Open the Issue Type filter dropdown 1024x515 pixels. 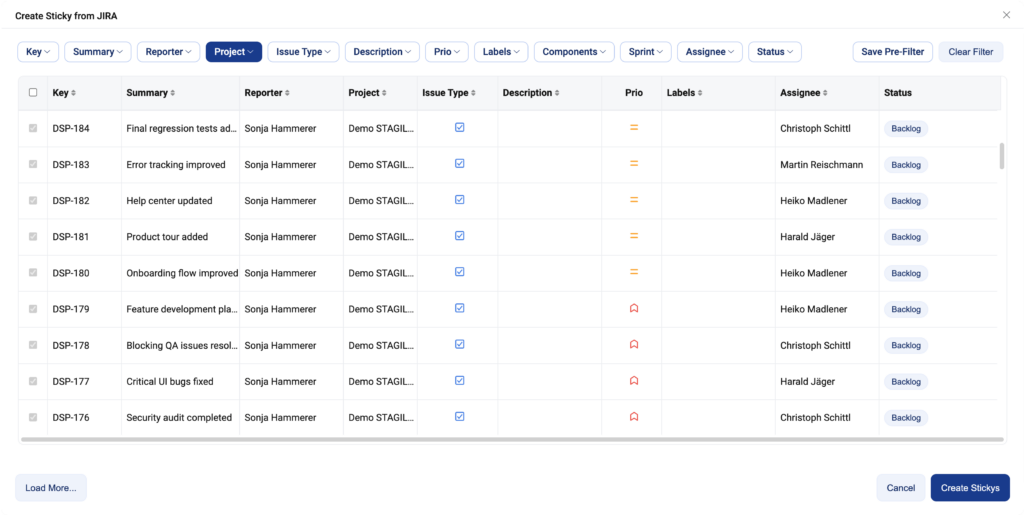(303, 52)
